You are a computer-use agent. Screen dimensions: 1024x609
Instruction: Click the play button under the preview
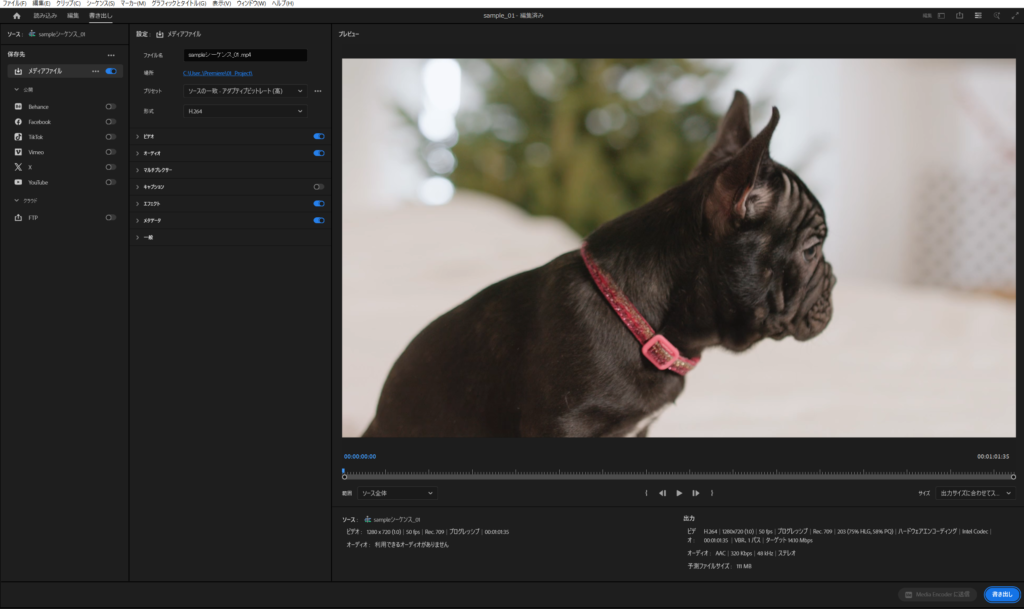click(679, 493)
